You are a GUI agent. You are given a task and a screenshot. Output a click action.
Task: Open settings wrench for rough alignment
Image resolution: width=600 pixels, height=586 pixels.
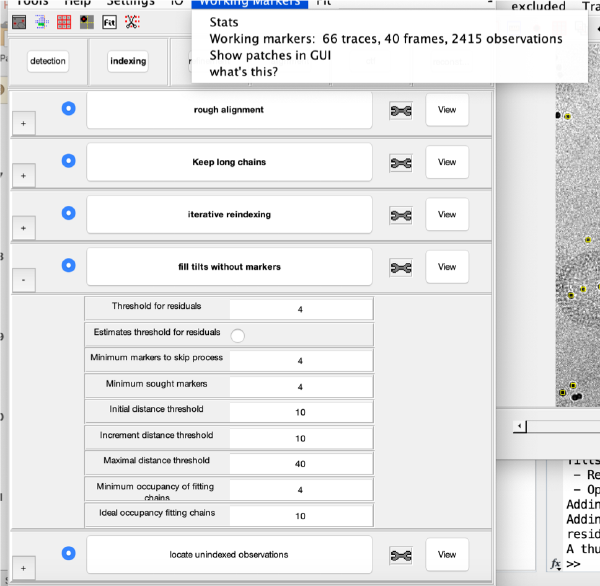[401, 111]
